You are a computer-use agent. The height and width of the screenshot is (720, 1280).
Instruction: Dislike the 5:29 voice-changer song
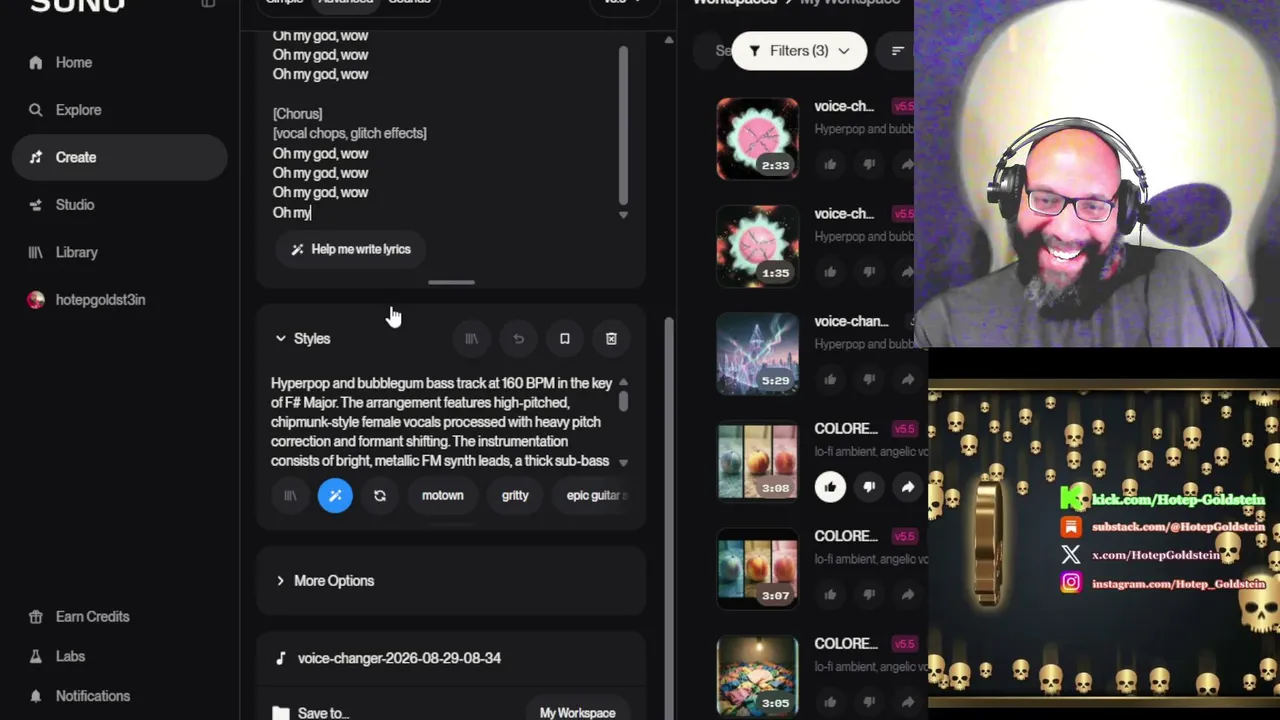869,380
